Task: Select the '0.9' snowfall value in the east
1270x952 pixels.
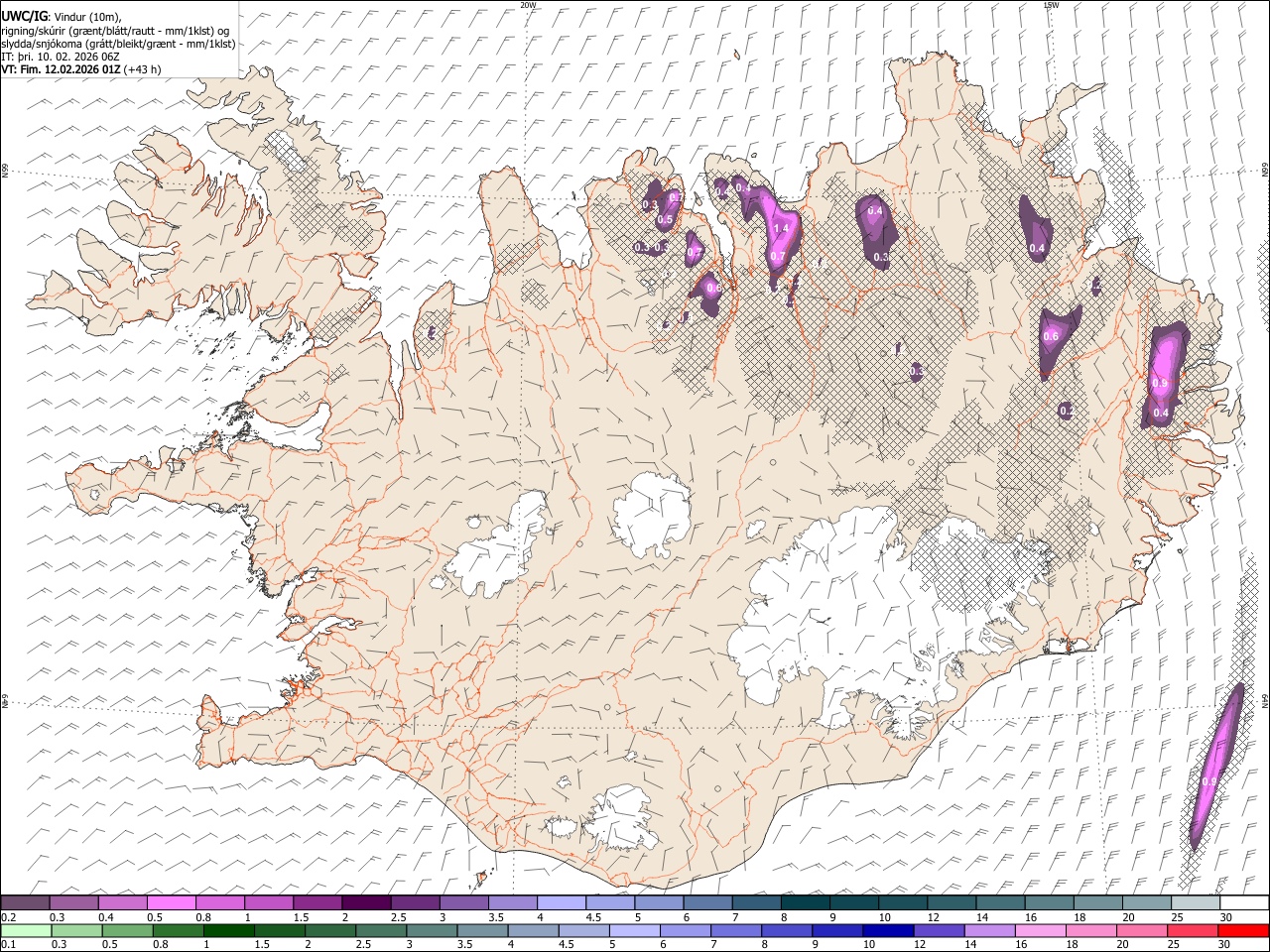Action: point(1159,383)
